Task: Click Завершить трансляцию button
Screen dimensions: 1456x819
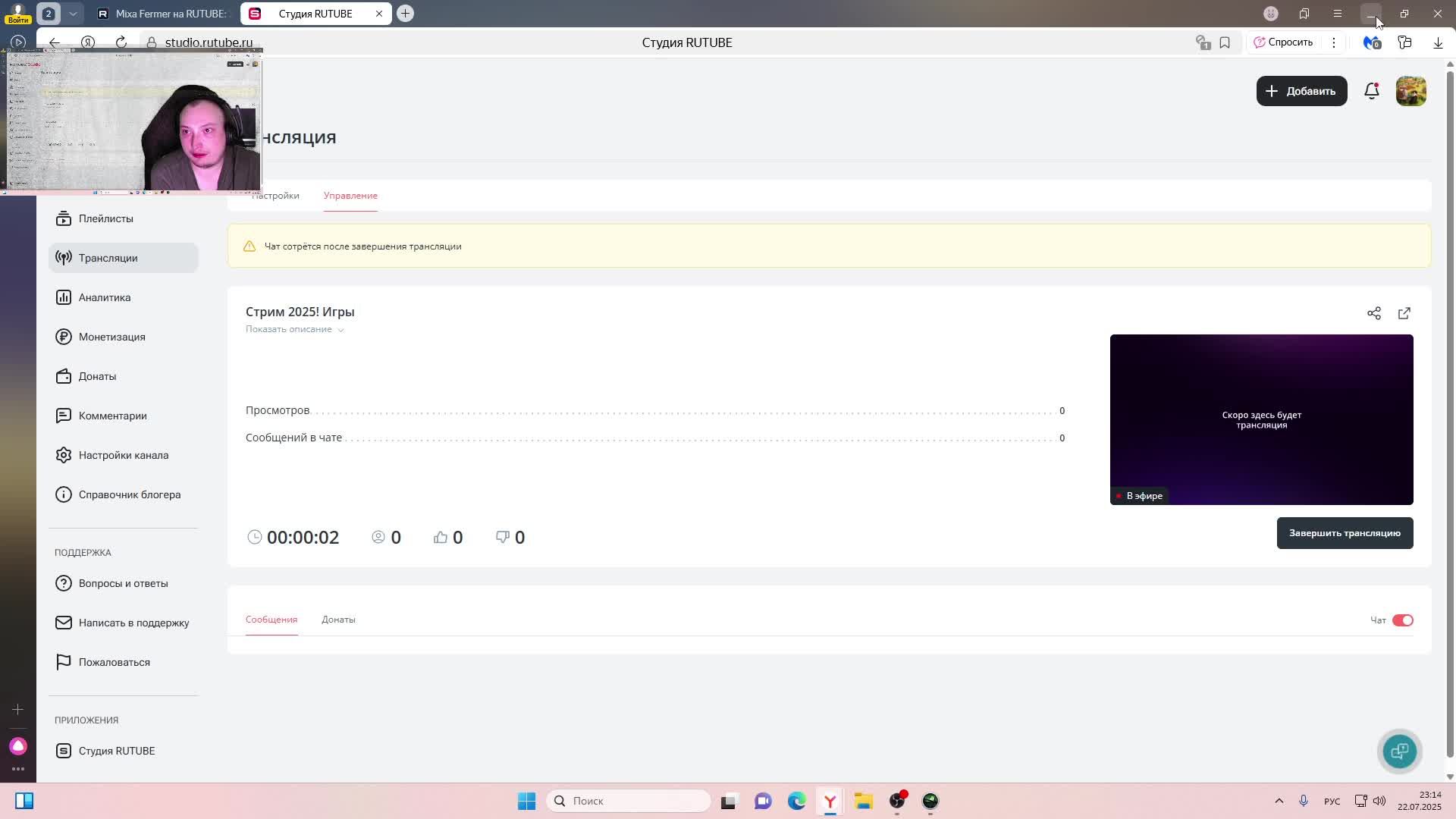Action: pyautogui.click(x=1344, y=533)
